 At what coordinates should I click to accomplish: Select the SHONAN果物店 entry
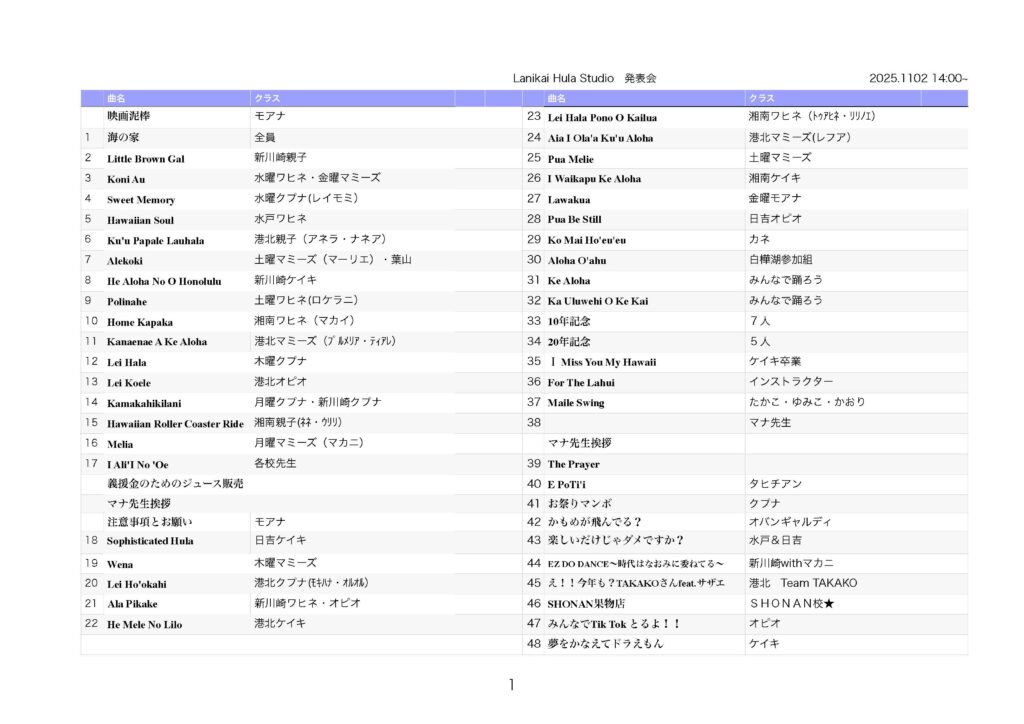(586, 604)
